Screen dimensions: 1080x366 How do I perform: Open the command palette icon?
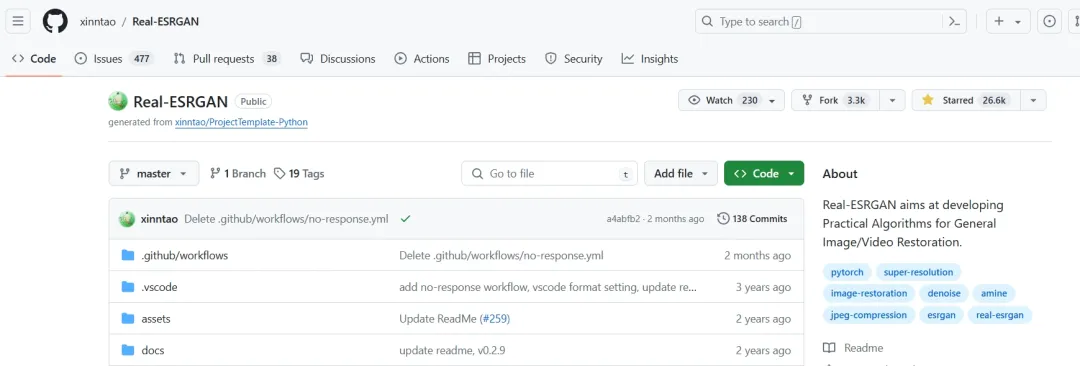pyautogui.click(x=954, y=21)
